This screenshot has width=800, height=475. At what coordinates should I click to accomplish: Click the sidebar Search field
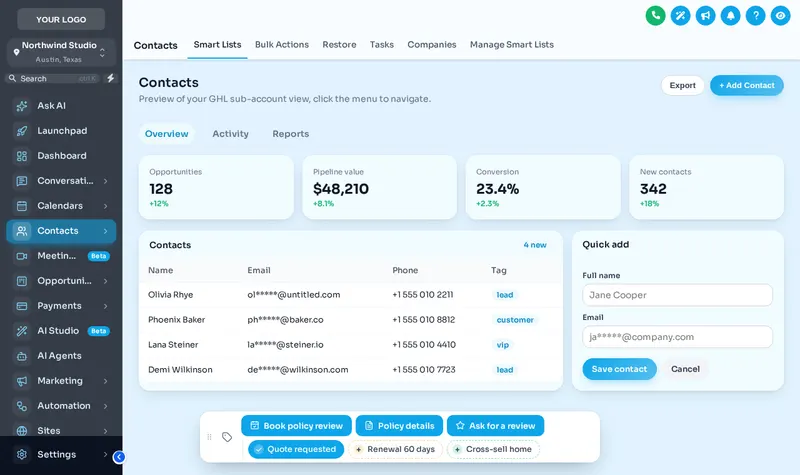coord(53,79)
